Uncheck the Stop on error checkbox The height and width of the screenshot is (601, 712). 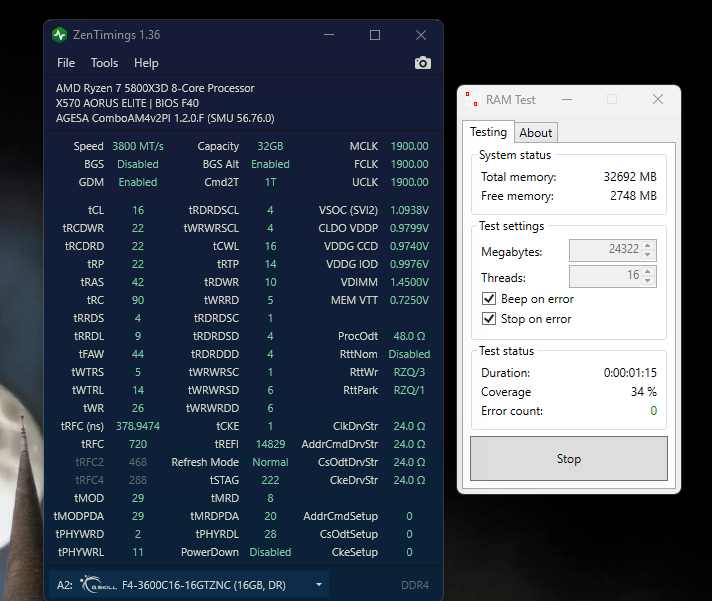coord(489,319)
